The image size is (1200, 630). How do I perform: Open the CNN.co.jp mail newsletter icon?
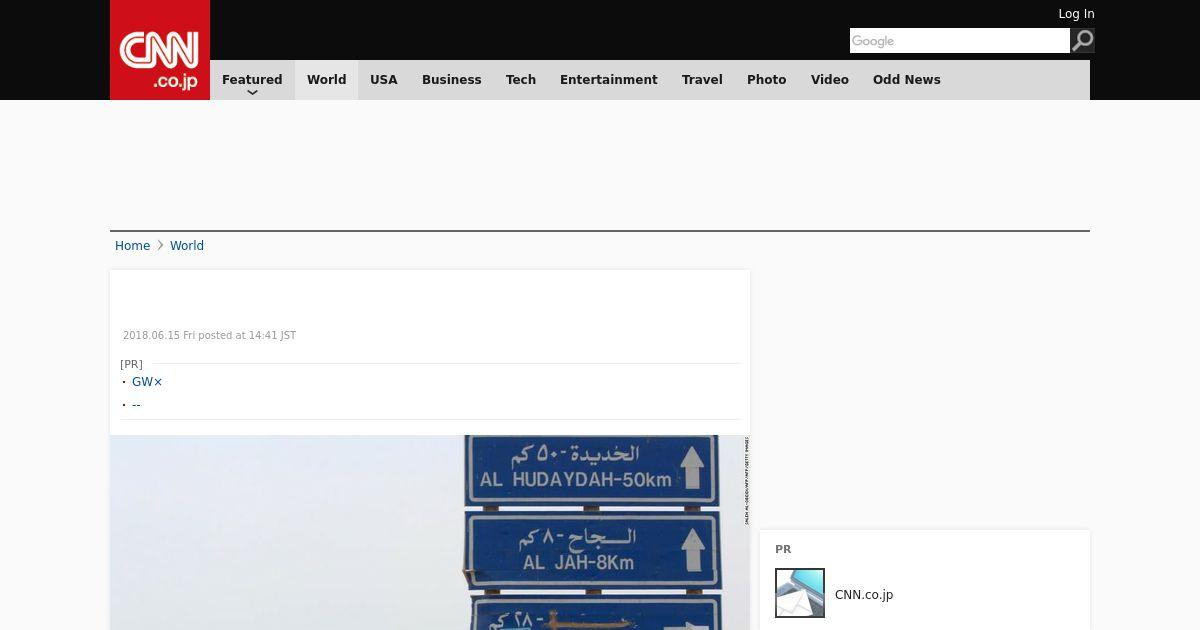[800, 593]
